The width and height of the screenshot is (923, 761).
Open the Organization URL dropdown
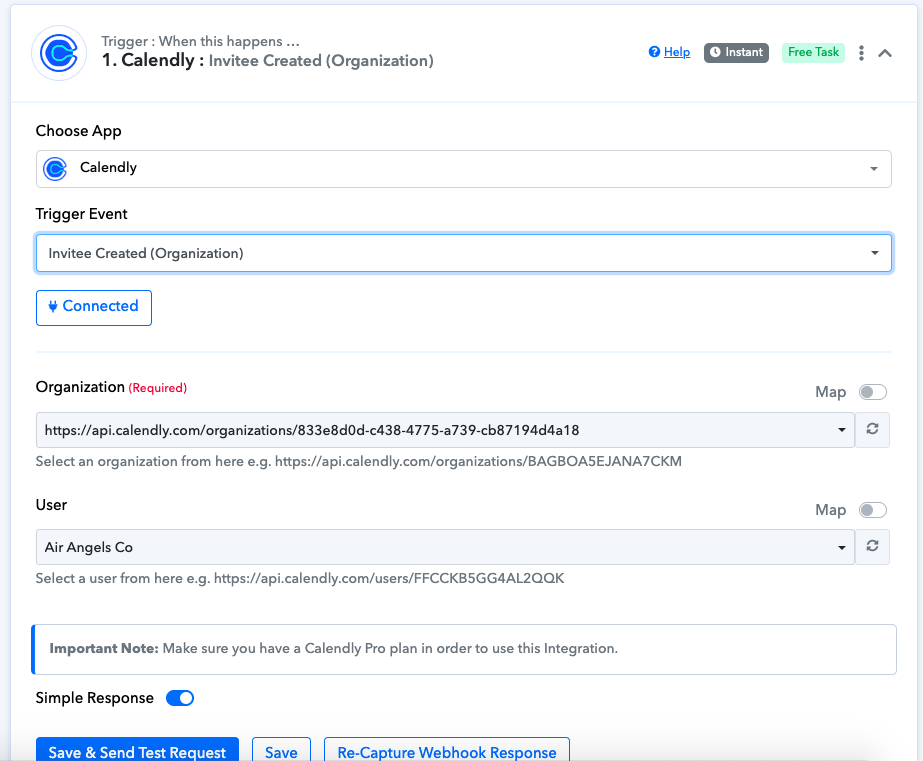(445, 430)
